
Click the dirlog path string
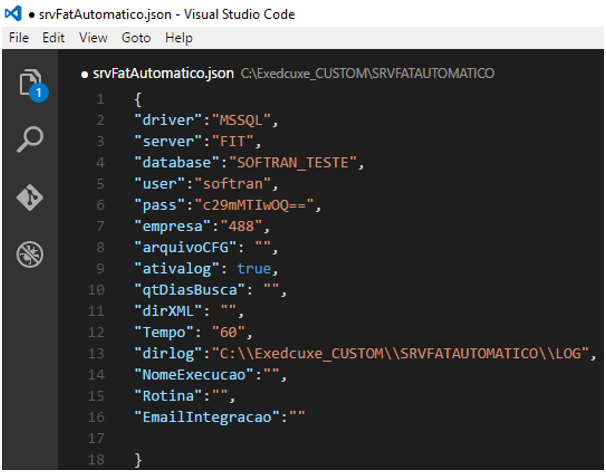(x=402, y=353)
